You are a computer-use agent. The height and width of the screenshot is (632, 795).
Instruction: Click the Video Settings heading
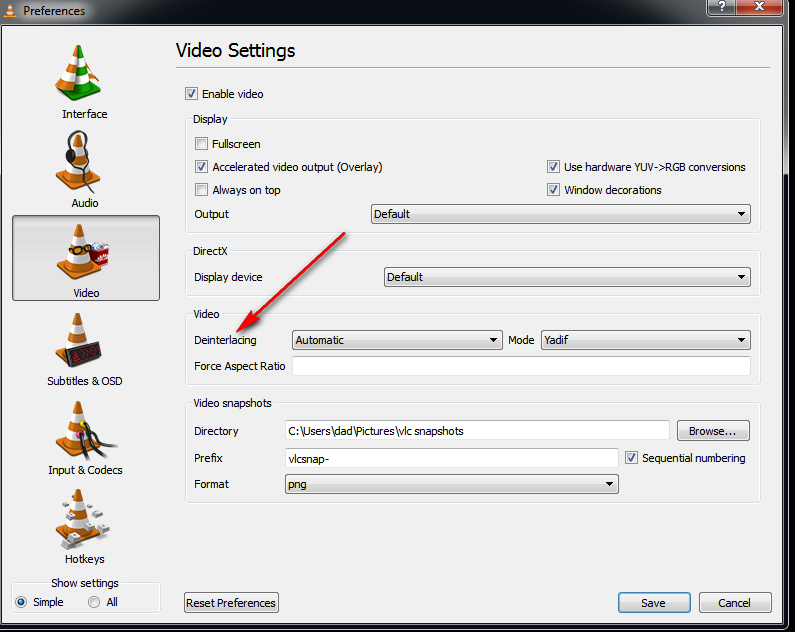[x=235, y=51]
